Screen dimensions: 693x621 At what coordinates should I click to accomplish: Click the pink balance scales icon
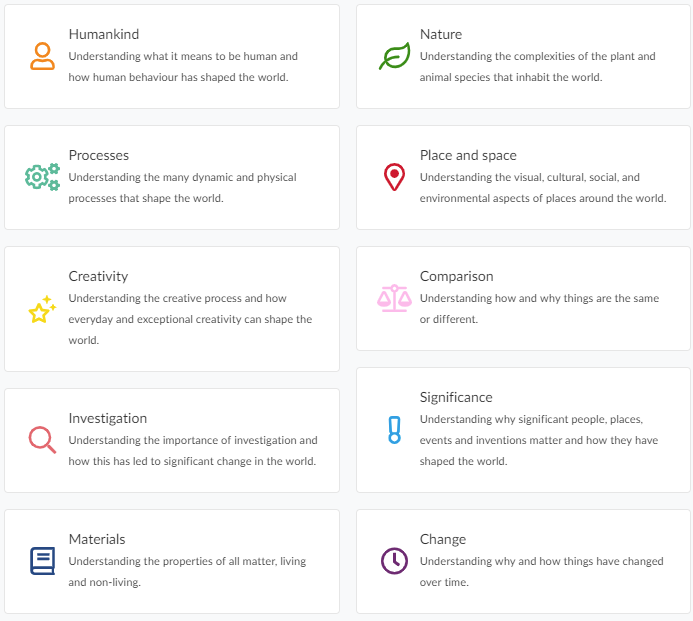point(394,297)
